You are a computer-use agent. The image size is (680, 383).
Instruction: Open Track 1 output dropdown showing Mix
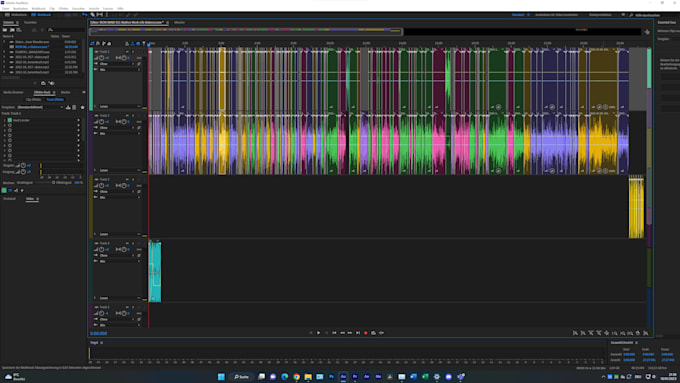pyautogui.click(x=119, y=69)
